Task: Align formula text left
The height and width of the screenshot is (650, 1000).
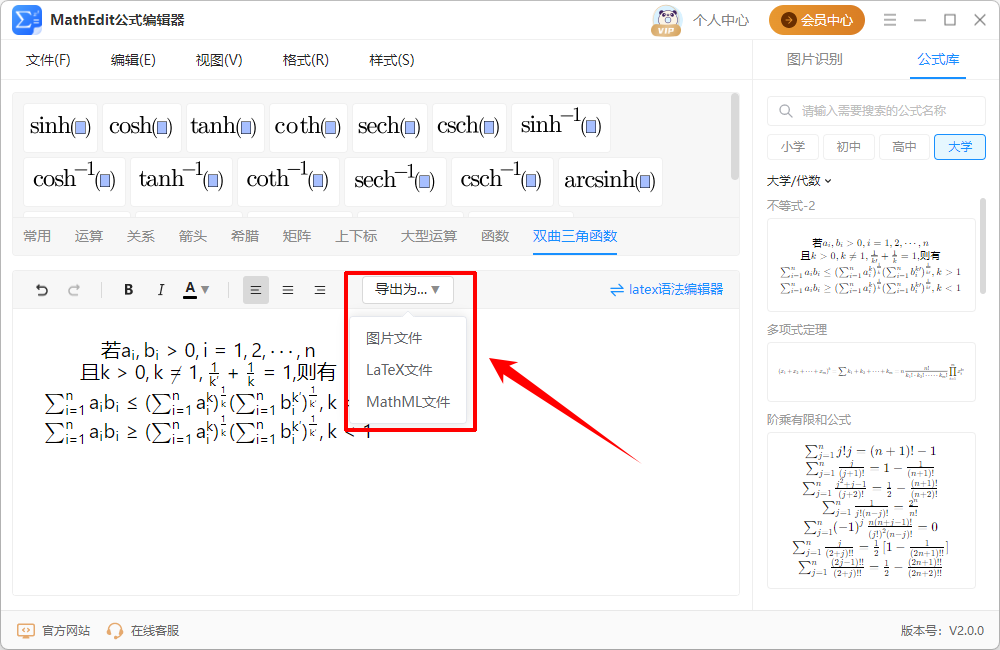Action: 256,290
